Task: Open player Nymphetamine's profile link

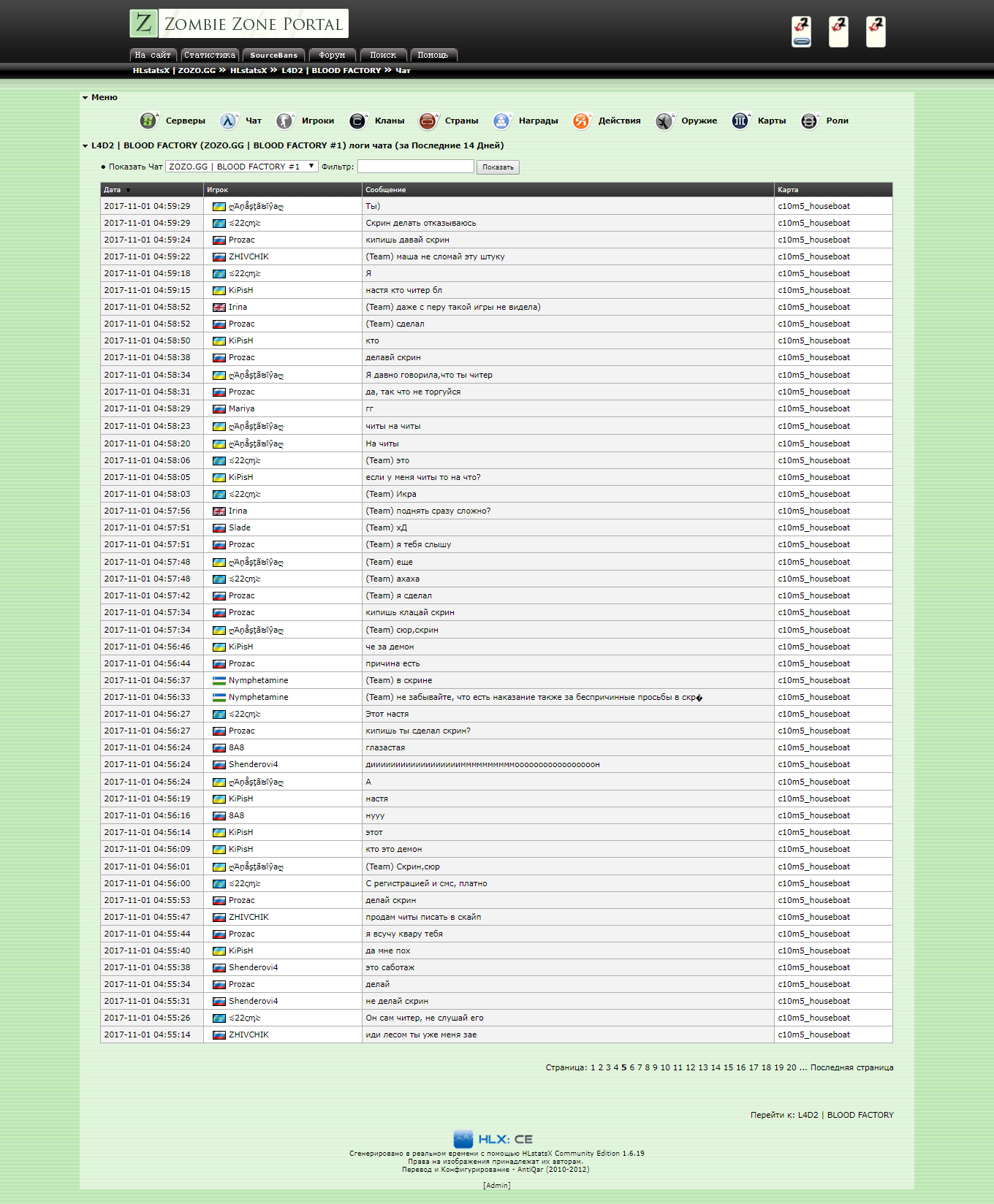Action: coord(258,680)
